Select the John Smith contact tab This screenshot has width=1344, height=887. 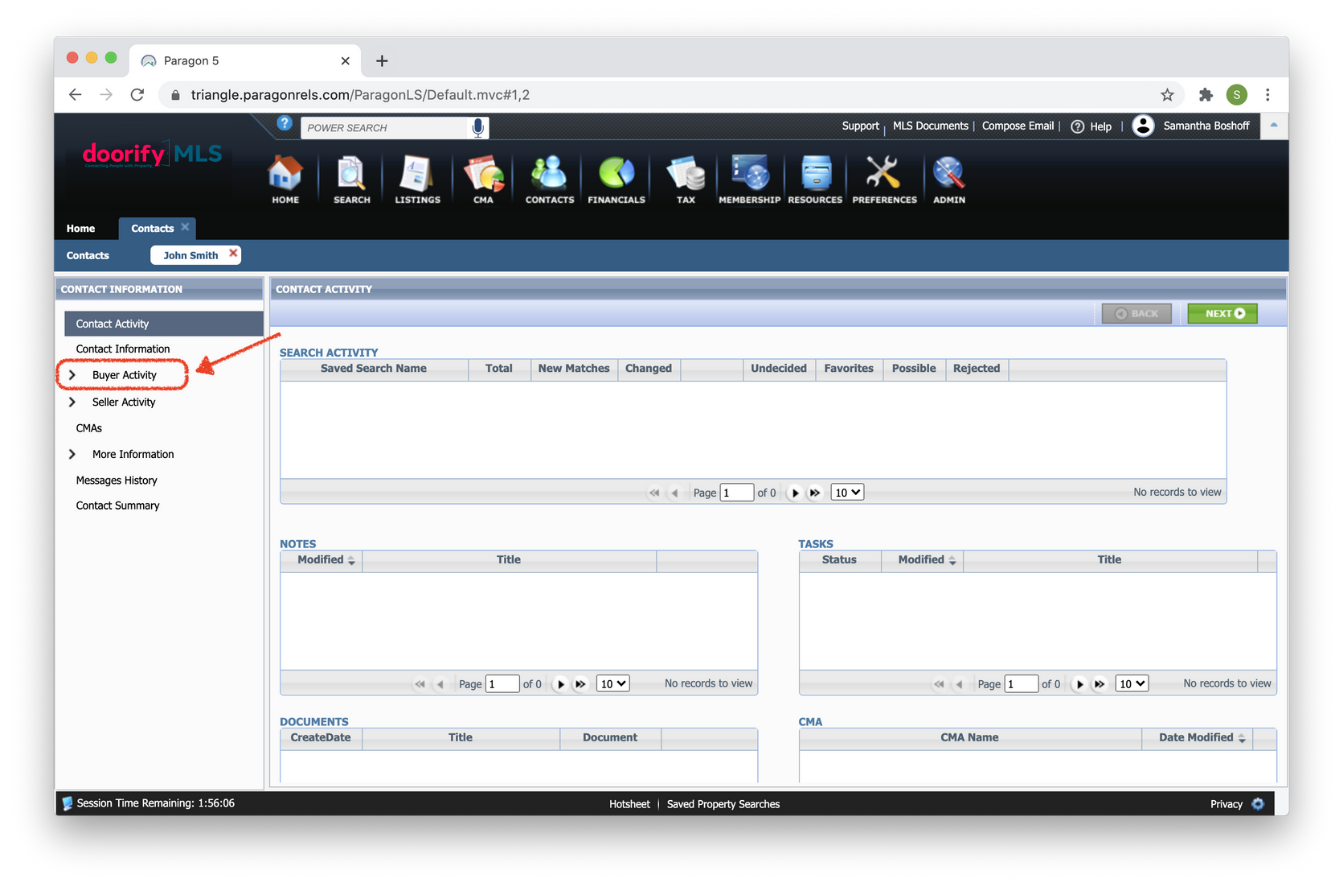tap(191, 255)
